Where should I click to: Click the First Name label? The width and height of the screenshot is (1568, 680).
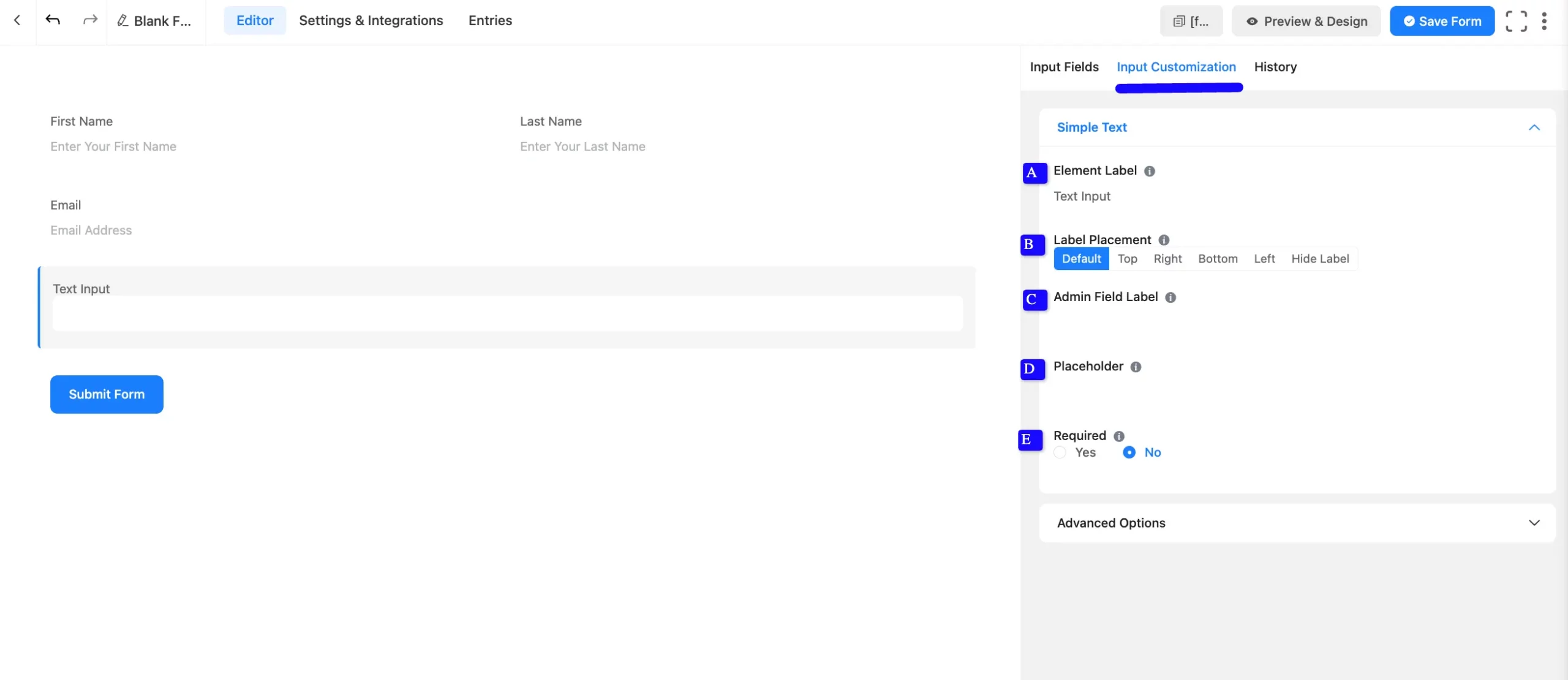pyautogui.click(x=81, y=121)
